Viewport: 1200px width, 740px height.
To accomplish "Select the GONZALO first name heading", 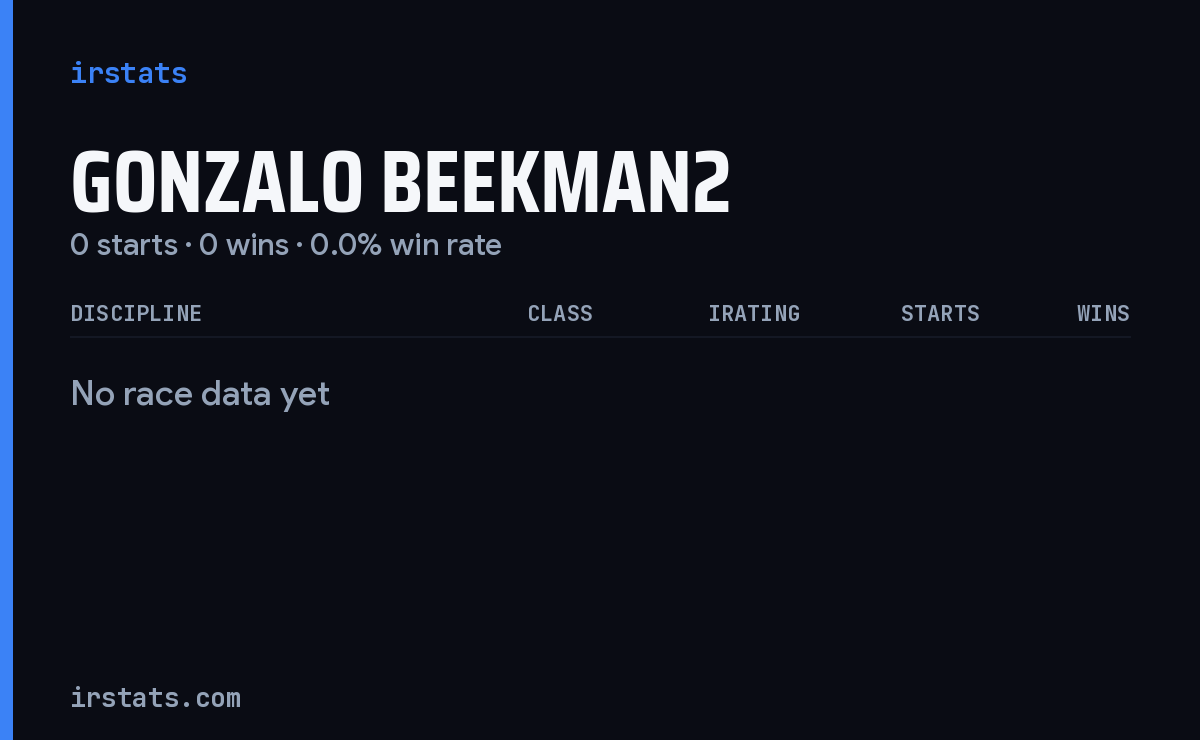I will click(216, 183).
